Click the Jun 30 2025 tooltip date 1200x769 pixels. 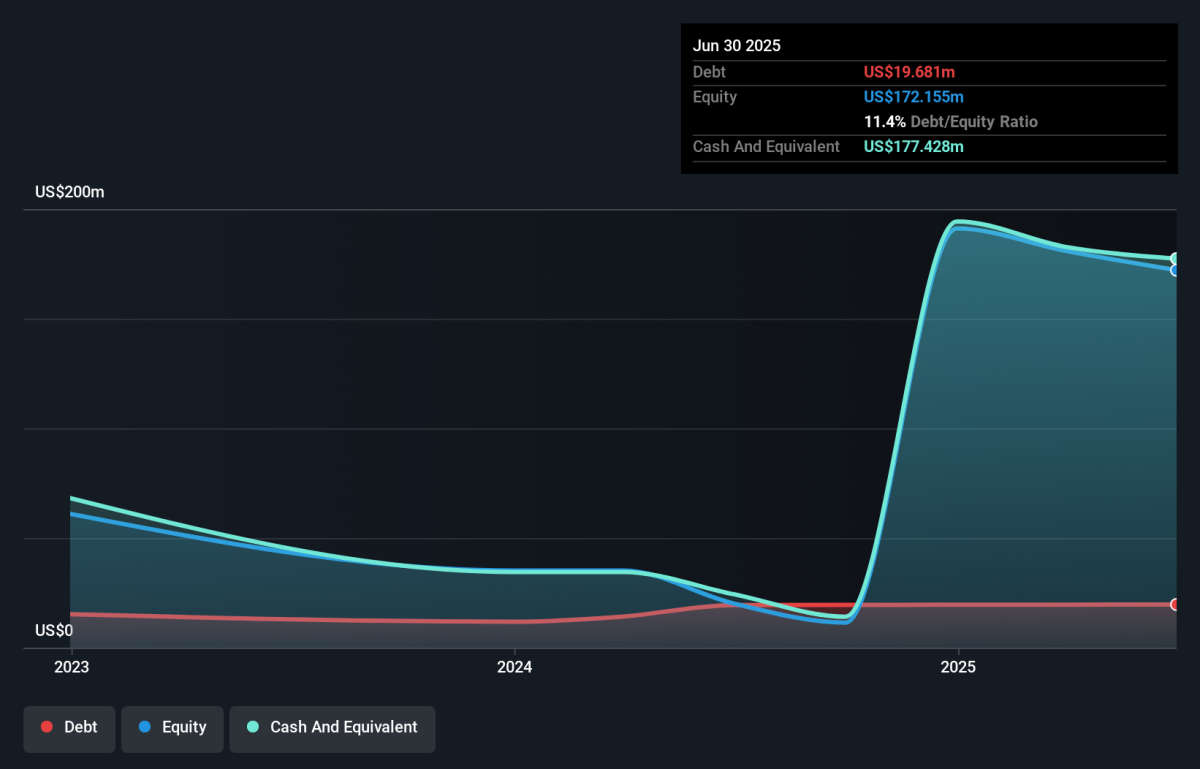point(737,46)
